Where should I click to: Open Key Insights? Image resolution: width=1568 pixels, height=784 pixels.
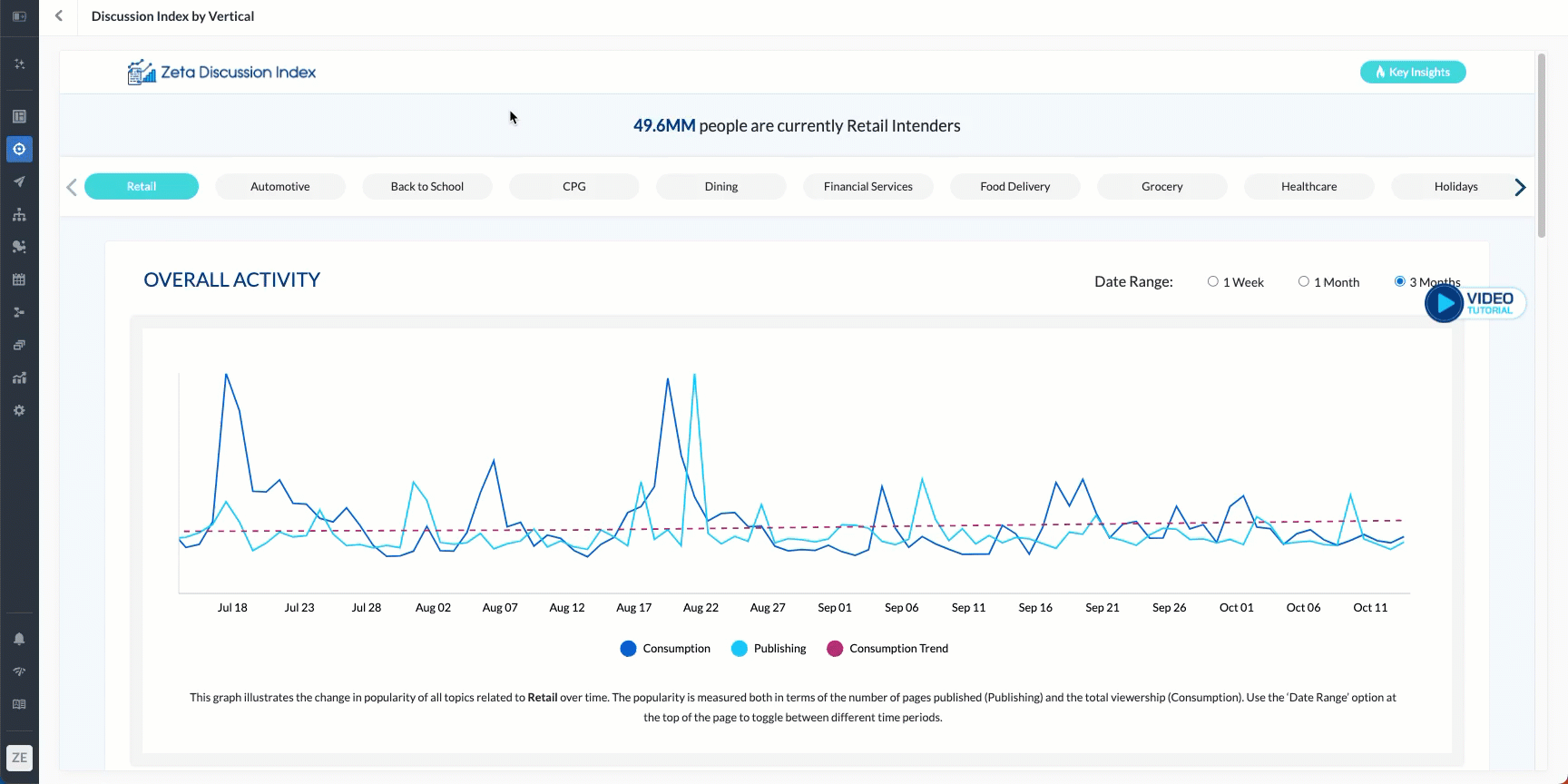(x=1412, y=72)
